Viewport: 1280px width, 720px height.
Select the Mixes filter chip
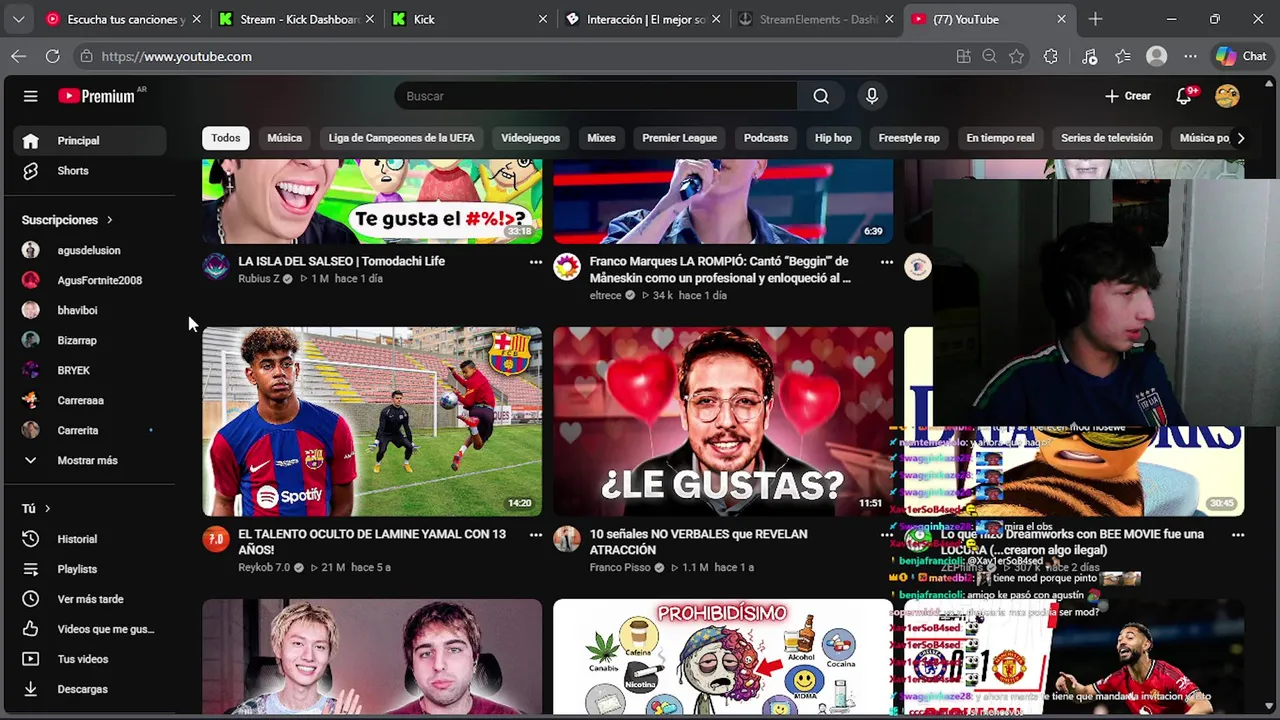pyautogui.click(x=601, y=138)
